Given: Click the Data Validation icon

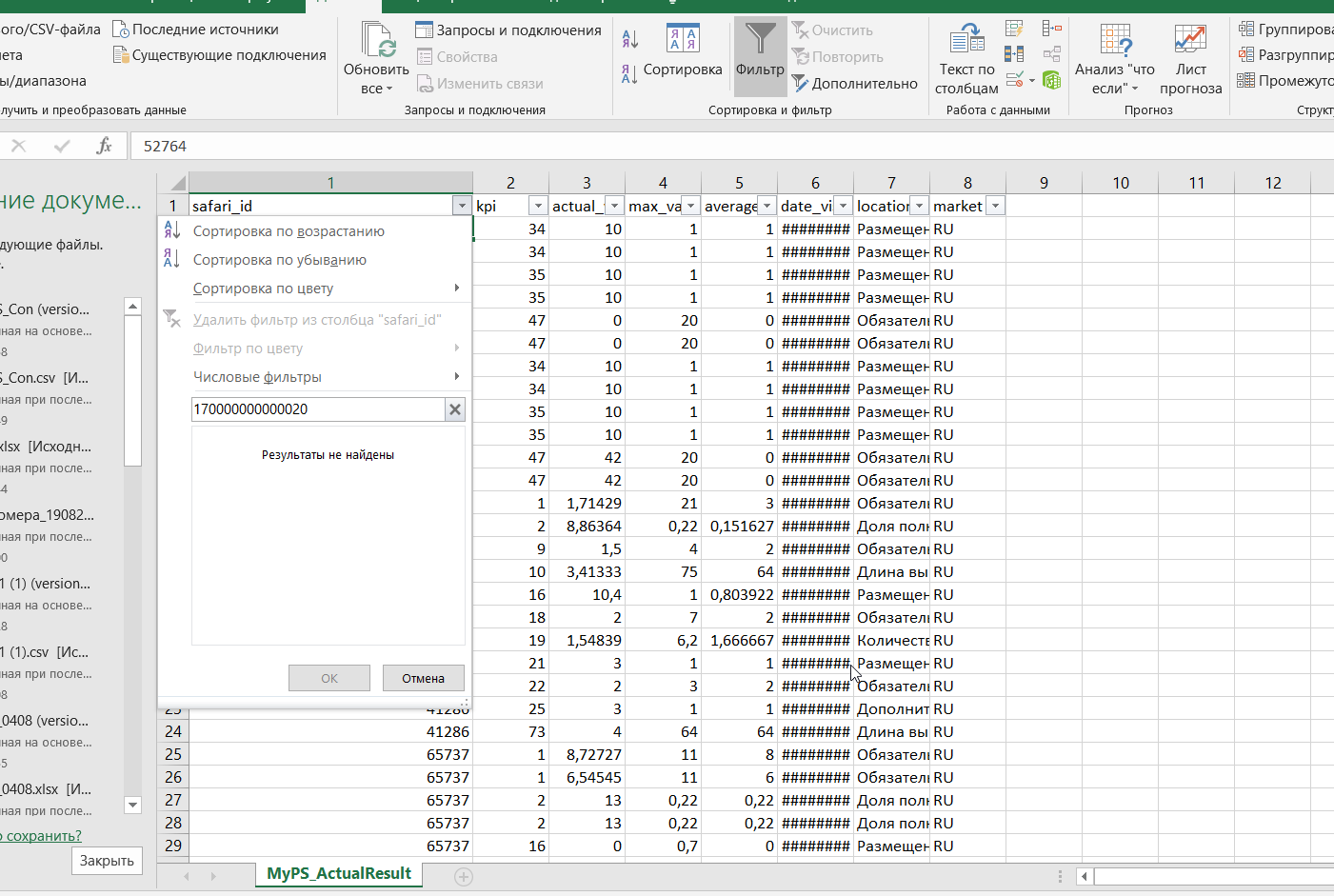Looking at the screenshot, I should pos(1015,80).
